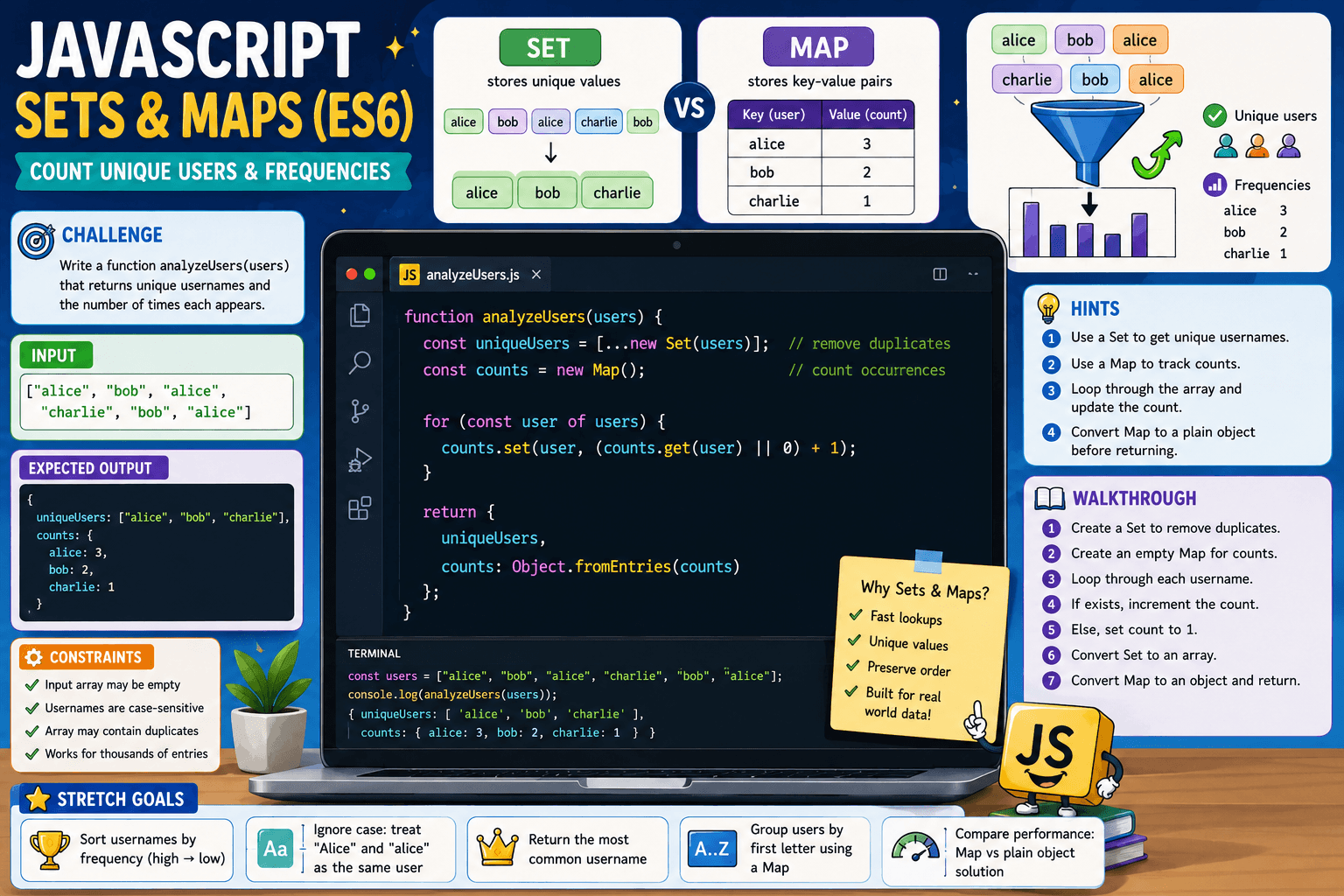
Task: Click the purple bar chart icon beside Frequencies
Action: (1214, 185)
